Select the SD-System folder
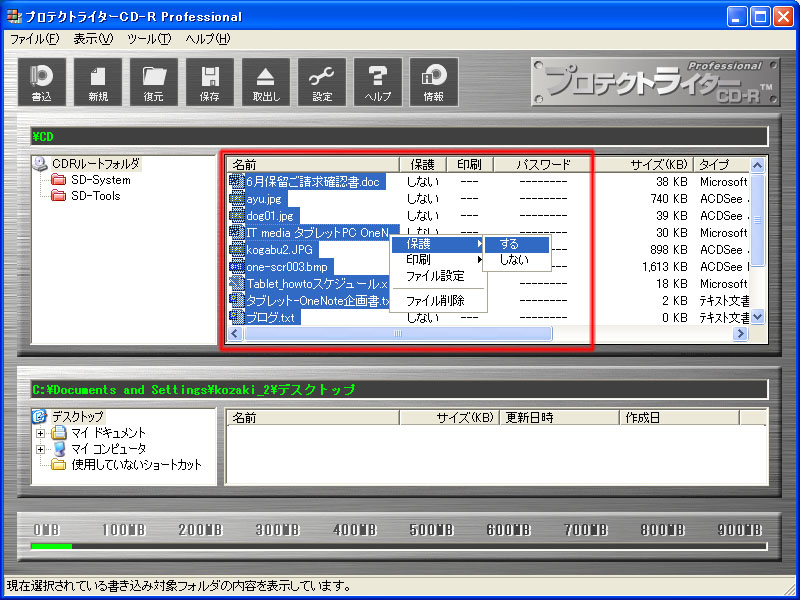 pyautogui.click(x=101, y=180)
